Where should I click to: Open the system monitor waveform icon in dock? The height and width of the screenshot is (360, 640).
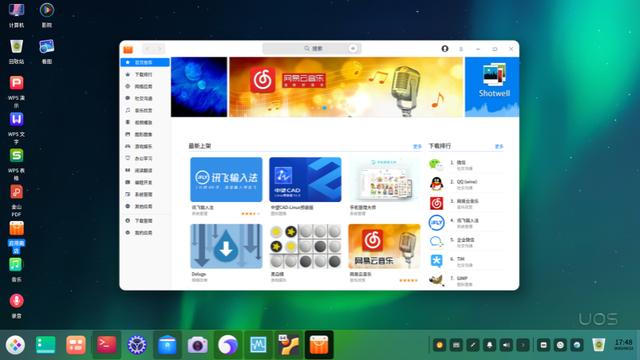258,345
